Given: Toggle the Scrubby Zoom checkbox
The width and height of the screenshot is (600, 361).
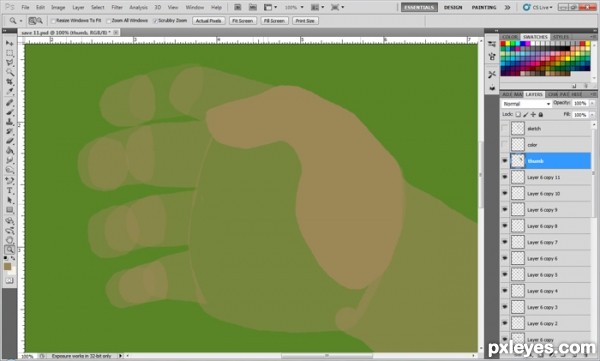Looking at the screenshot, I should point(155,21).
